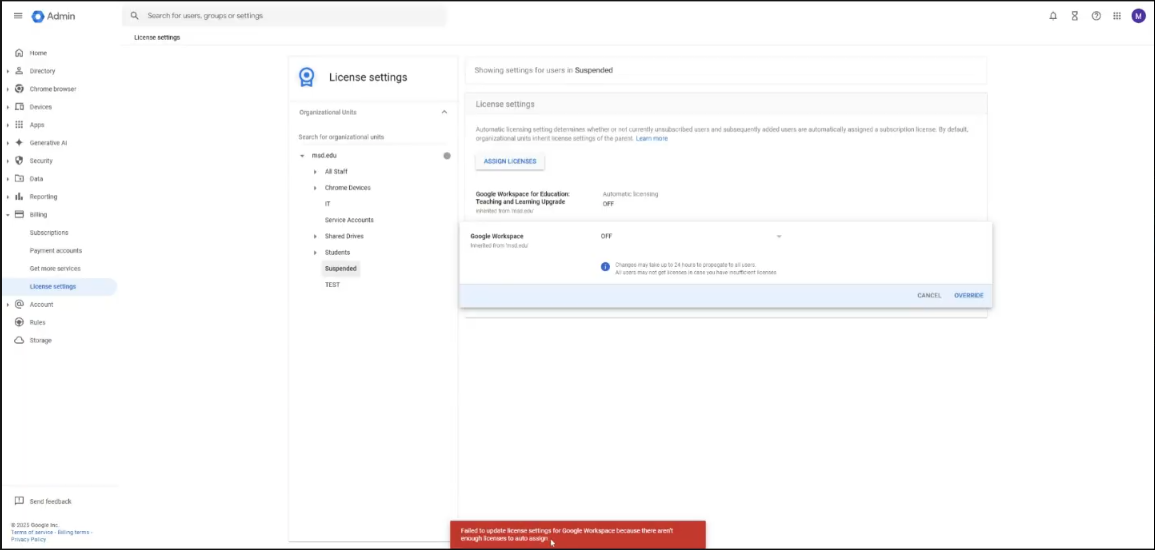The width and height of the screenshot is (1155, 550).
Task: Click the Google Admin logo
Action: click(53, 16)
